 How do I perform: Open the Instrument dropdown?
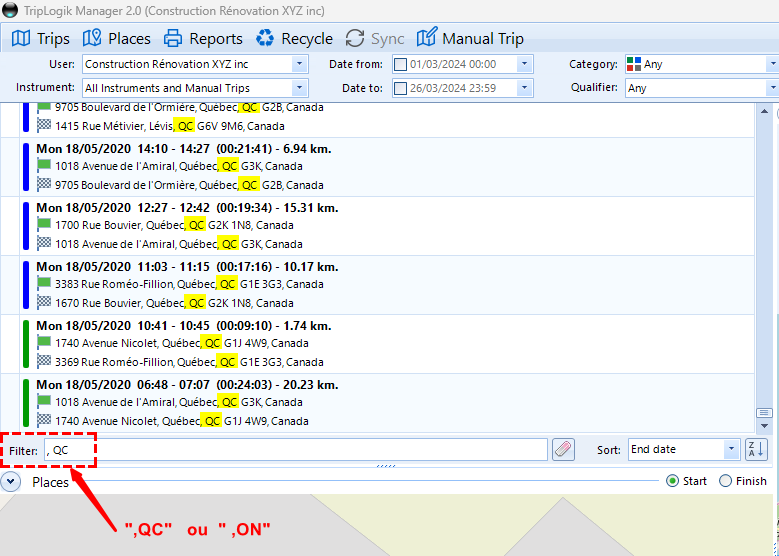point(299,88)
